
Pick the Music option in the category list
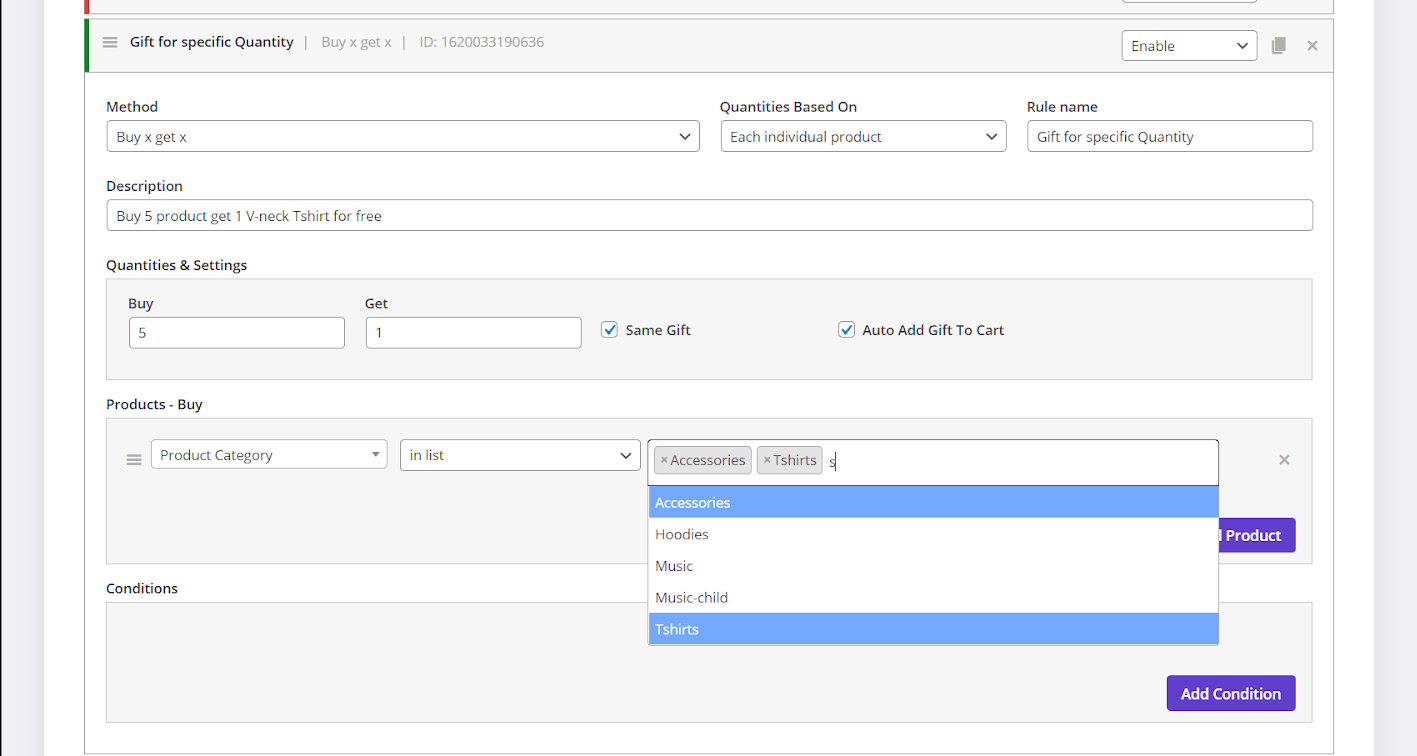tap(674, 566)
